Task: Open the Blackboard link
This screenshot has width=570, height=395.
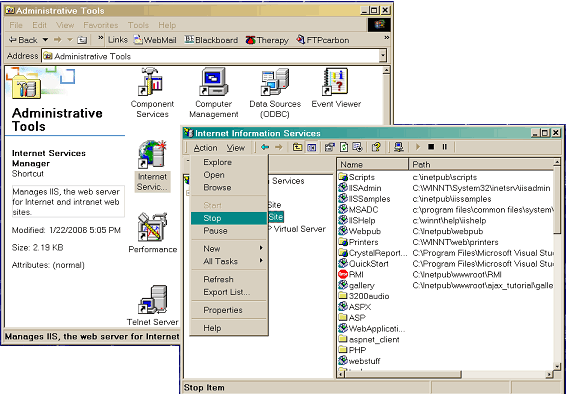Action: [211, 40]
